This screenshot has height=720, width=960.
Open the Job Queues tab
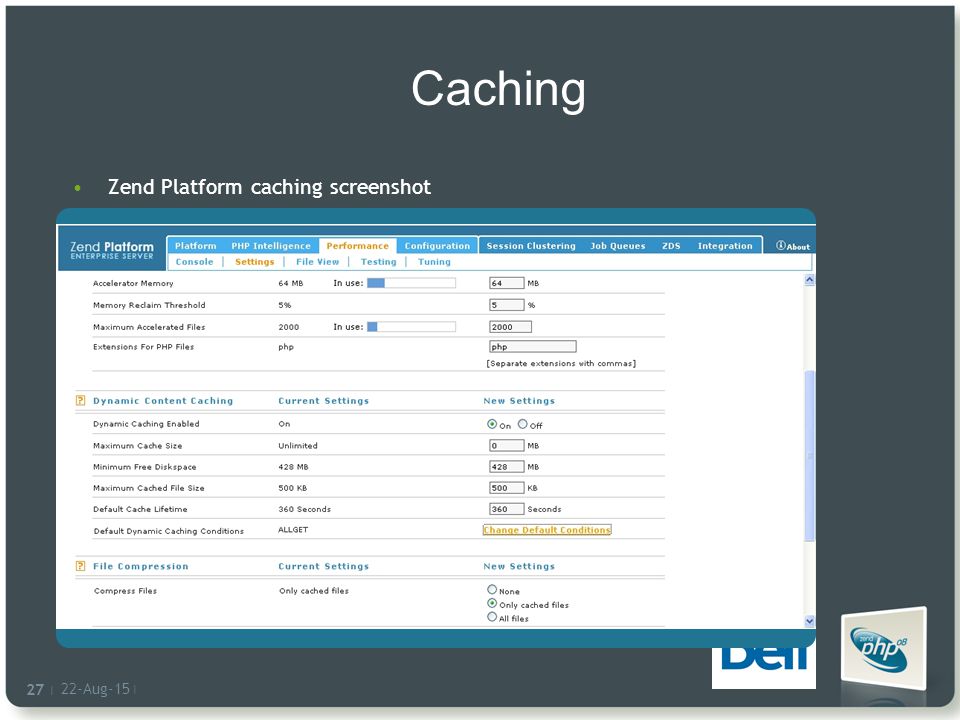coord(618,246)
